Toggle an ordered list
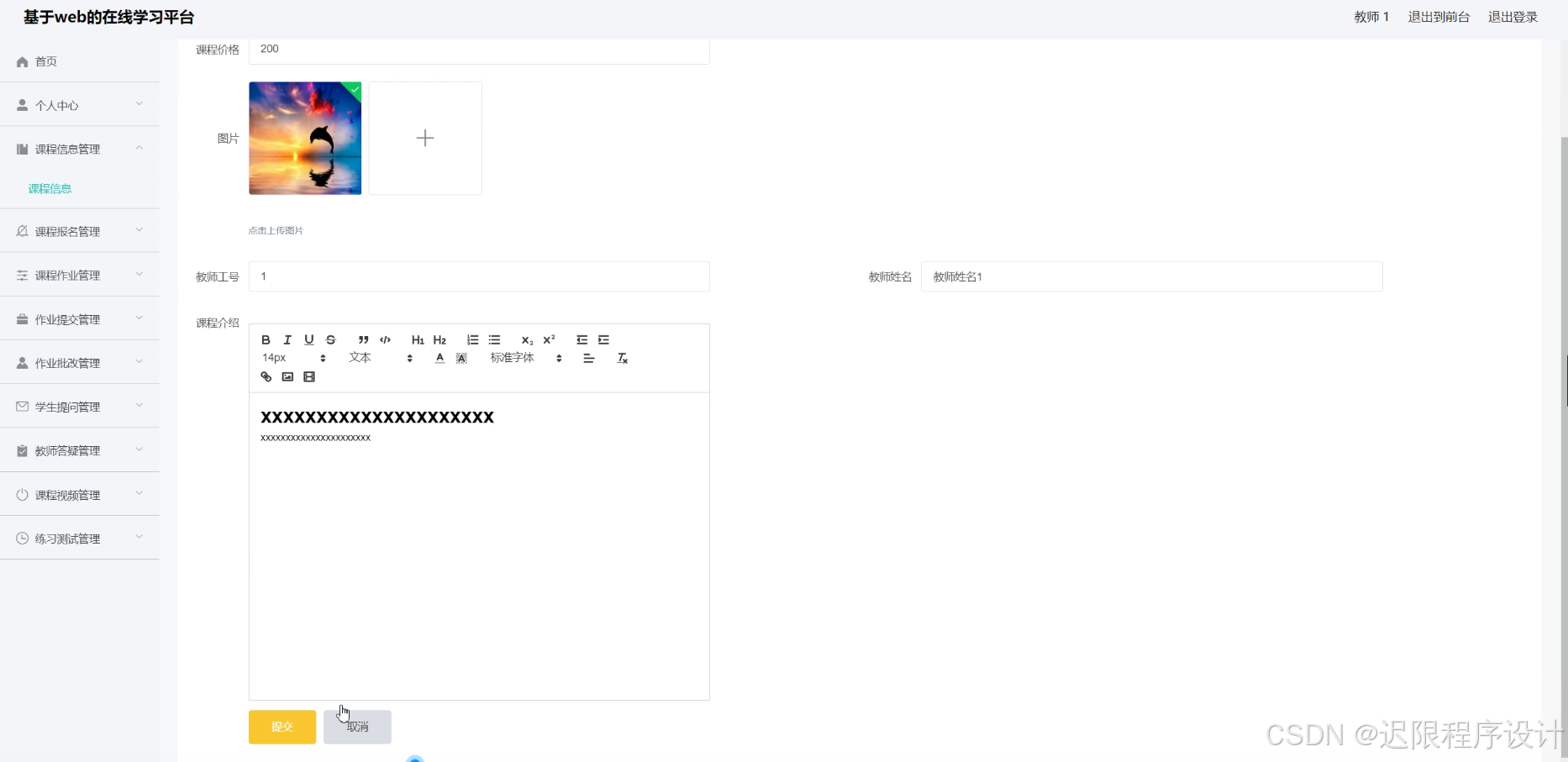The image size is (1568, 762). coord(472,339)
